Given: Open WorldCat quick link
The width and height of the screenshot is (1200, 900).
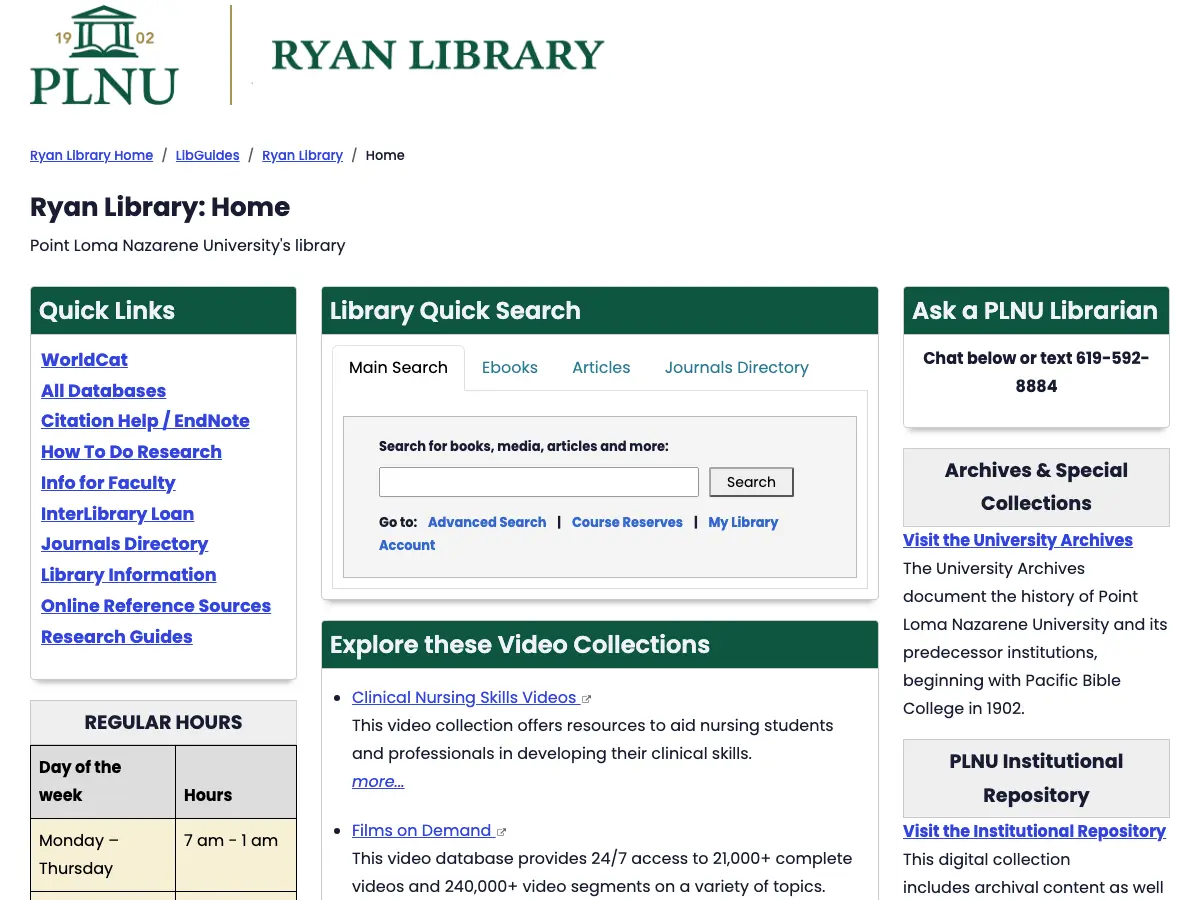Looking at the screenshot, I should pyautogui.click(x=84, y=360).
